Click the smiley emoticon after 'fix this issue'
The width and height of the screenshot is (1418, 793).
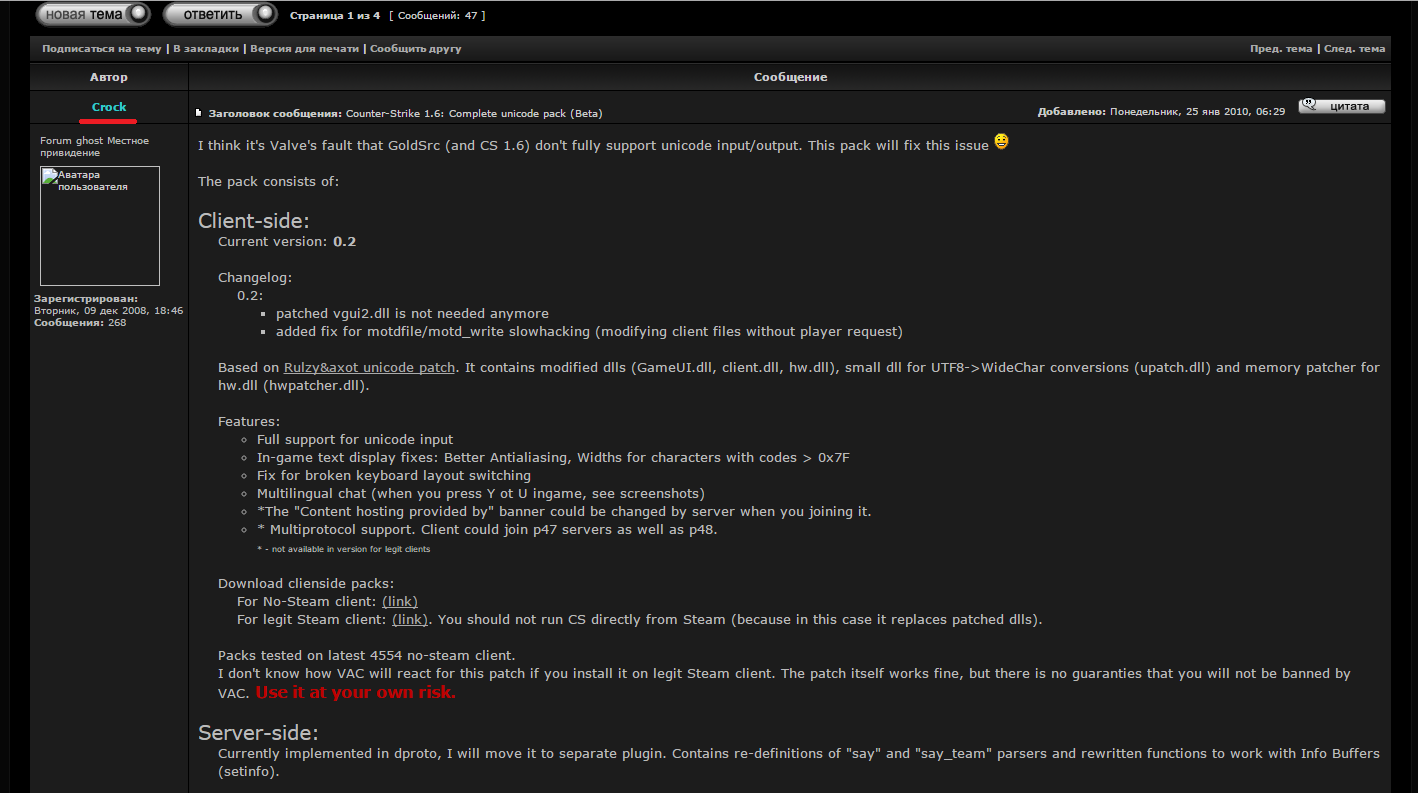pyautogui.click(x=1001, y=142)
